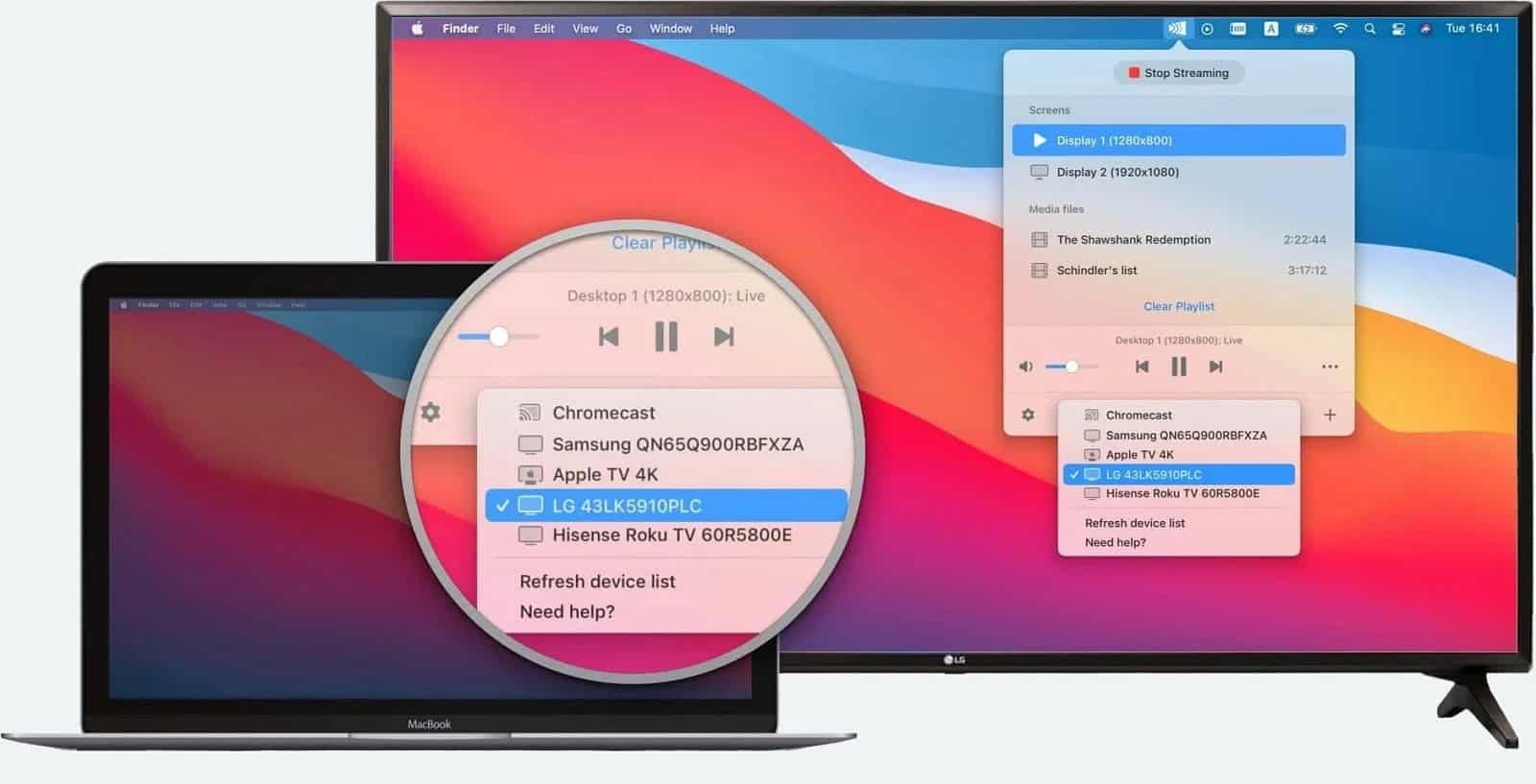Toggle checked LG 43LK5910PLC in the magnified list
1536x784 pixels.
pos(664,506)
